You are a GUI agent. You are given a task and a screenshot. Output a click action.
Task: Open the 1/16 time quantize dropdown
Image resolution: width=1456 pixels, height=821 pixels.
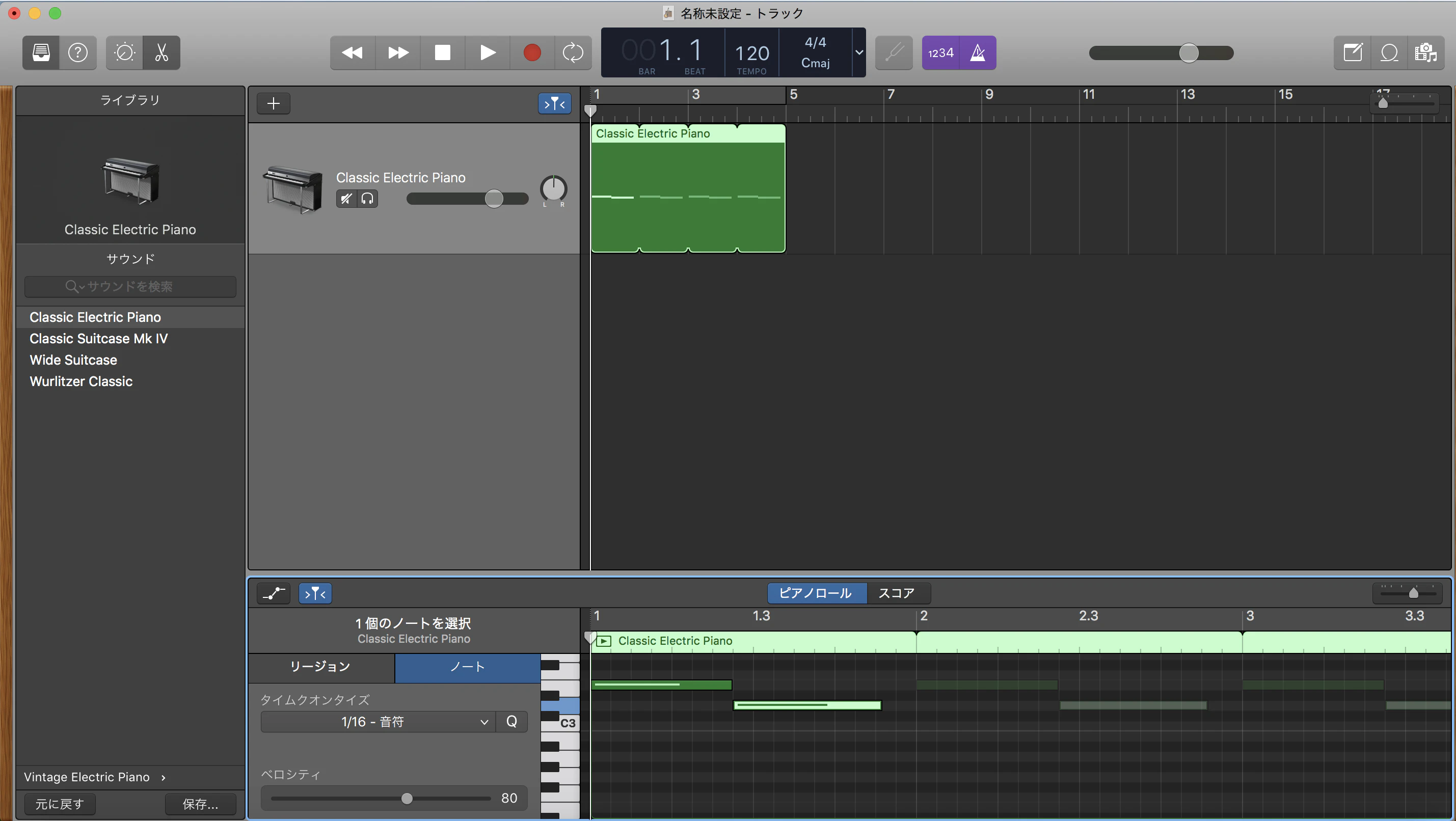(x=378, y=722)
